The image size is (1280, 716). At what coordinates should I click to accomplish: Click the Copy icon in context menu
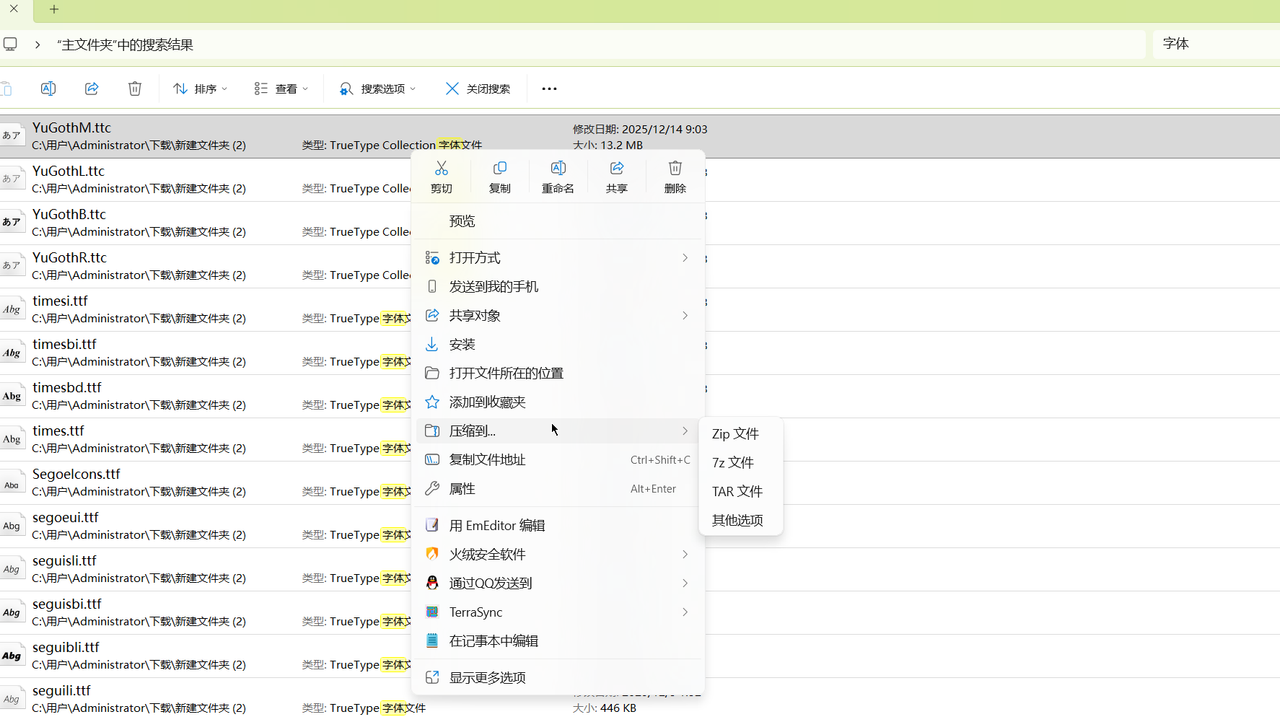[500, 168]
